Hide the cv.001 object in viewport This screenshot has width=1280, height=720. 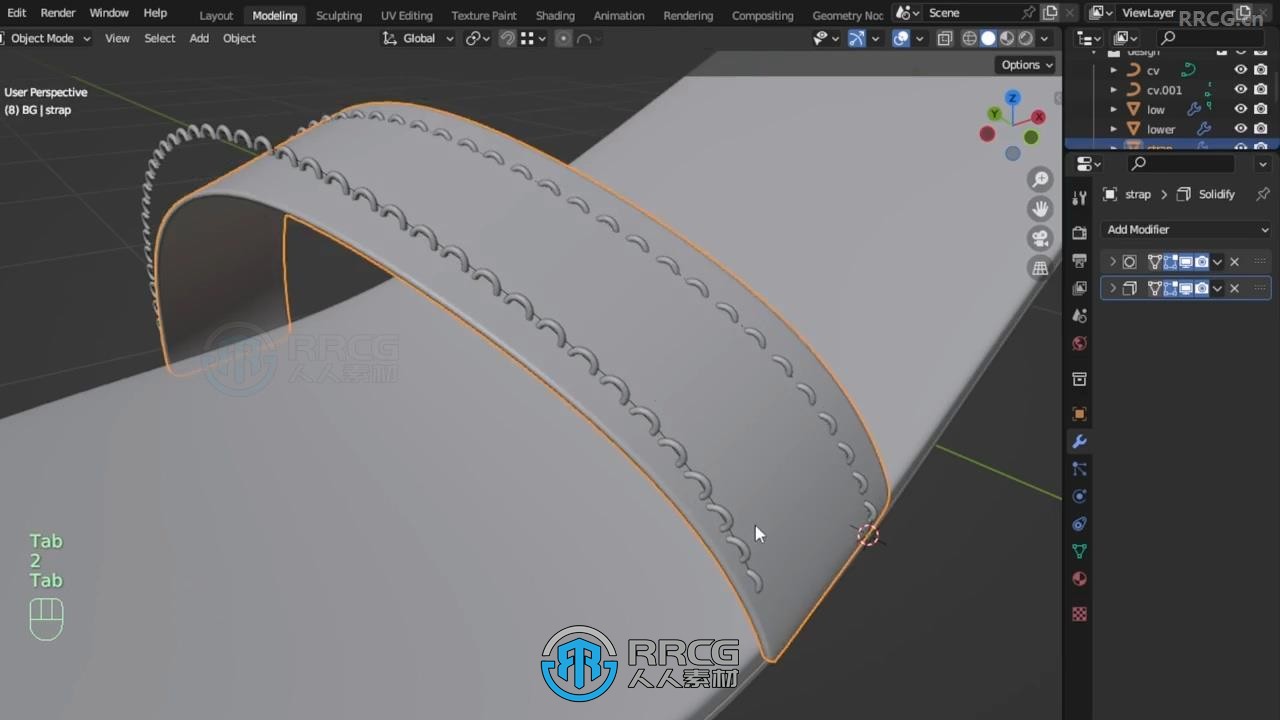coord(1240,89)
